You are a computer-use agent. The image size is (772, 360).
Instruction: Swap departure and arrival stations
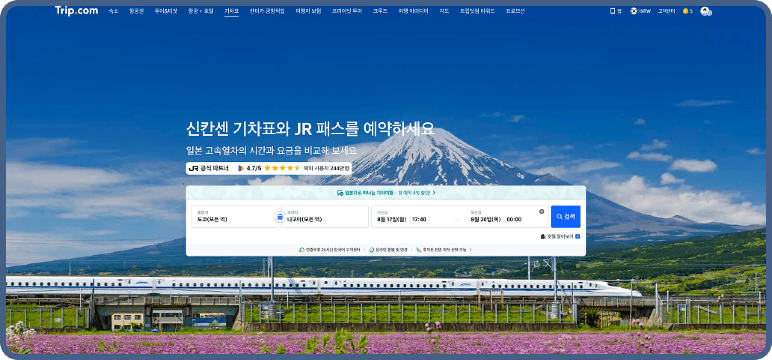pos(280,217)
